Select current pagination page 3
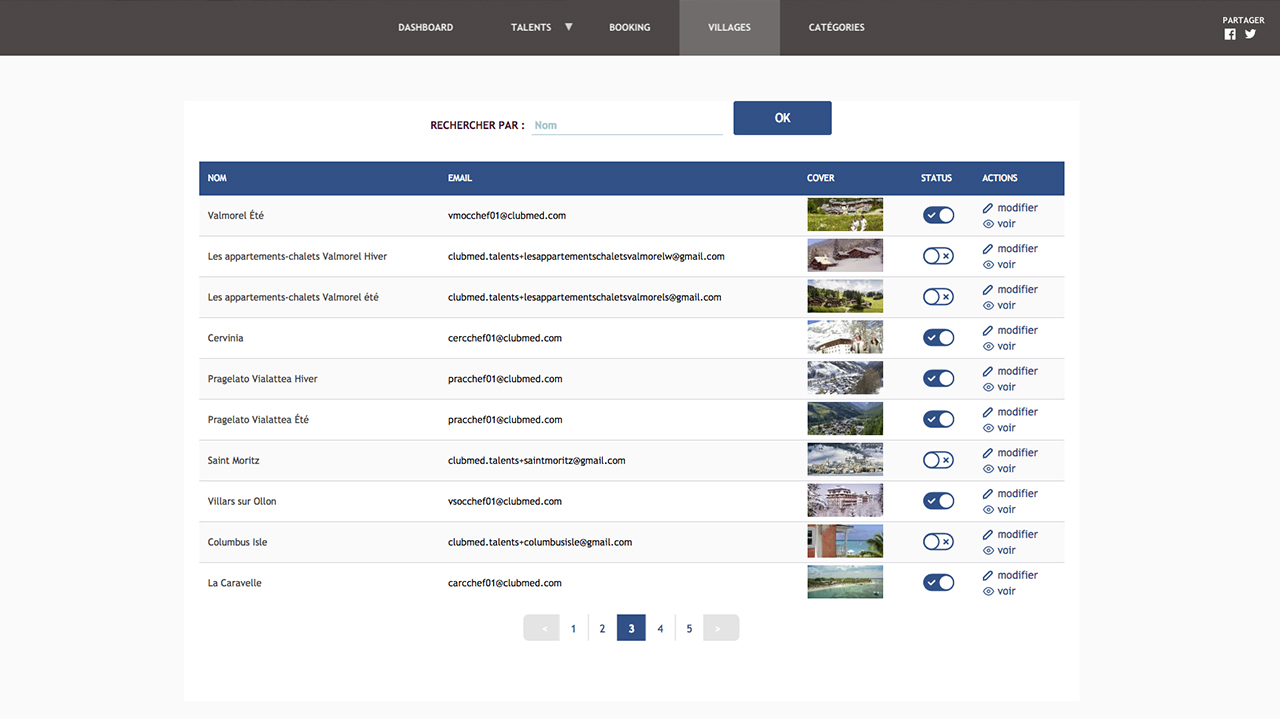The height and width of the screenshot is (719, 1280). tap(631, 628)
